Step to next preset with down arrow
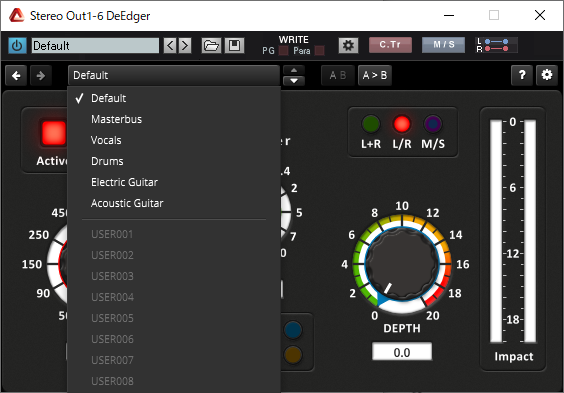Viewport: 564px width, 393px height. tap(294, 81)
